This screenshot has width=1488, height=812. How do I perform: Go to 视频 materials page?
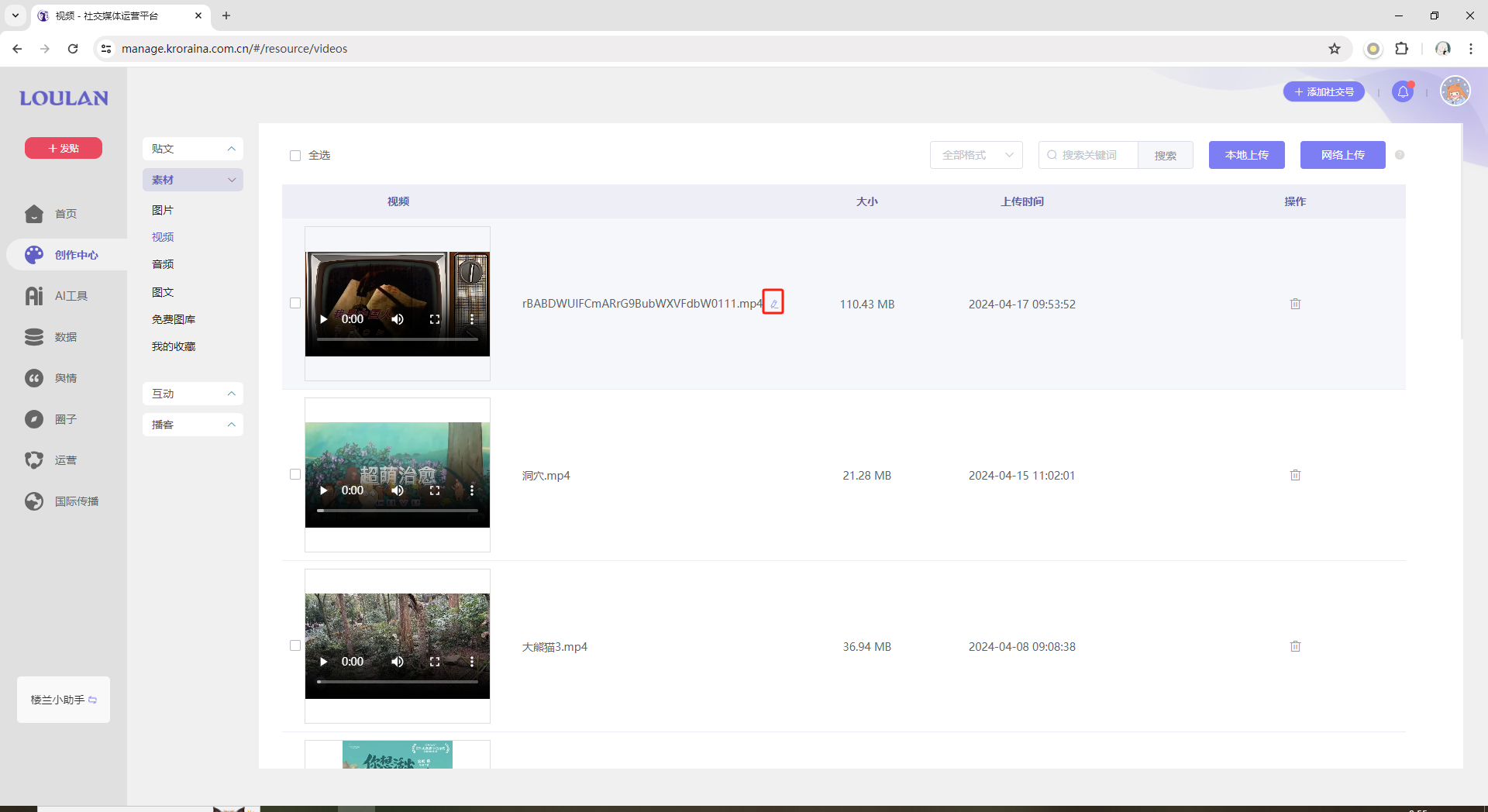[163, 237]
